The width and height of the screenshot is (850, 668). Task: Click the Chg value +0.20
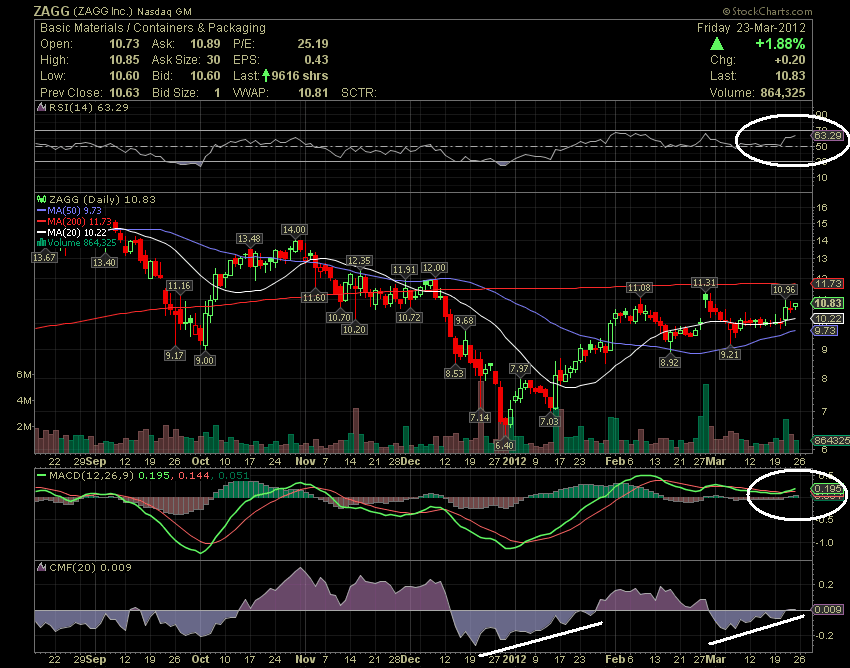pos(790,60)
